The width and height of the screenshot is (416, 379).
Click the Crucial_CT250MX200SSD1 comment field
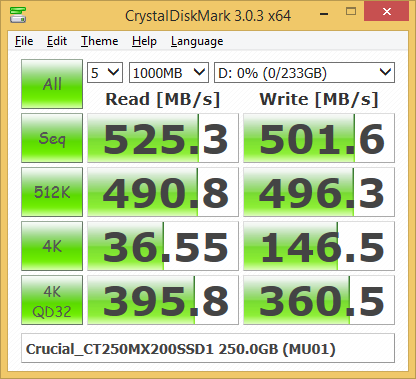click(x=208, y=348)
